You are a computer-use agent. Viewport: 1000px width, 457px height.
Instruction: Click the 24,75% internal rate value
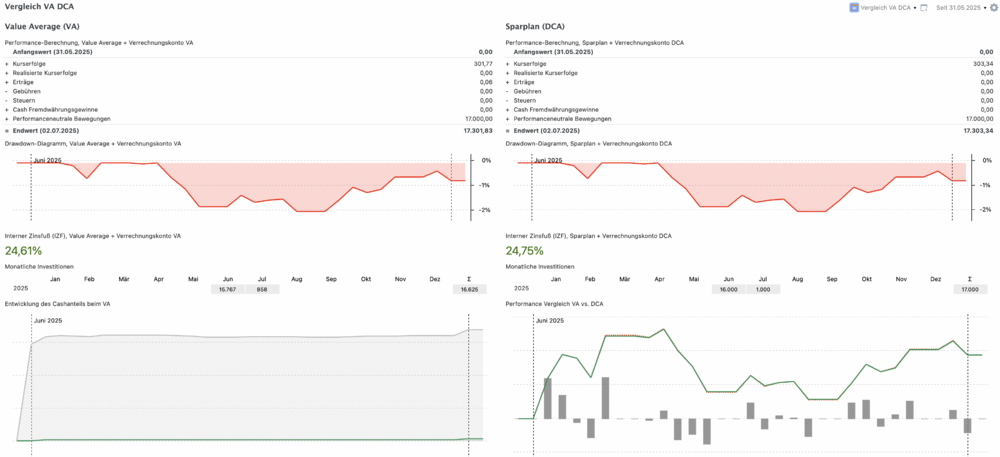pyautogui.click(x=525, y=251)
